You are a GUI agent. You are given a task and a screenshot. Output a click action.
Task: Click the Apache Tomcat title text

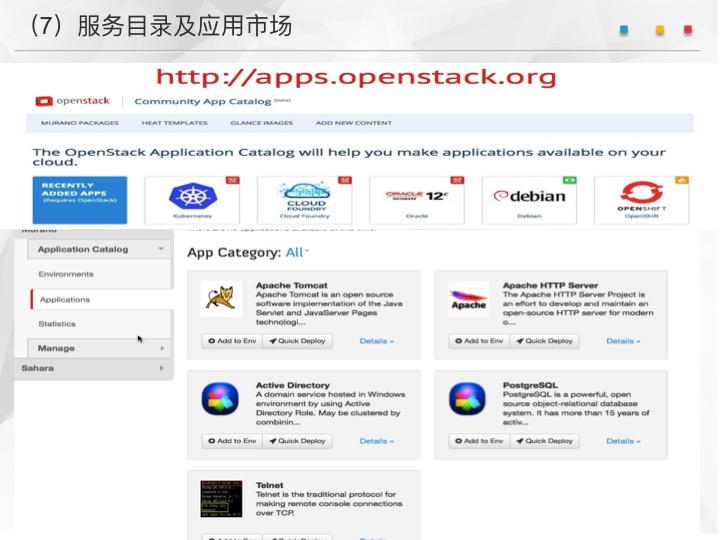click(x=292, y=285)
